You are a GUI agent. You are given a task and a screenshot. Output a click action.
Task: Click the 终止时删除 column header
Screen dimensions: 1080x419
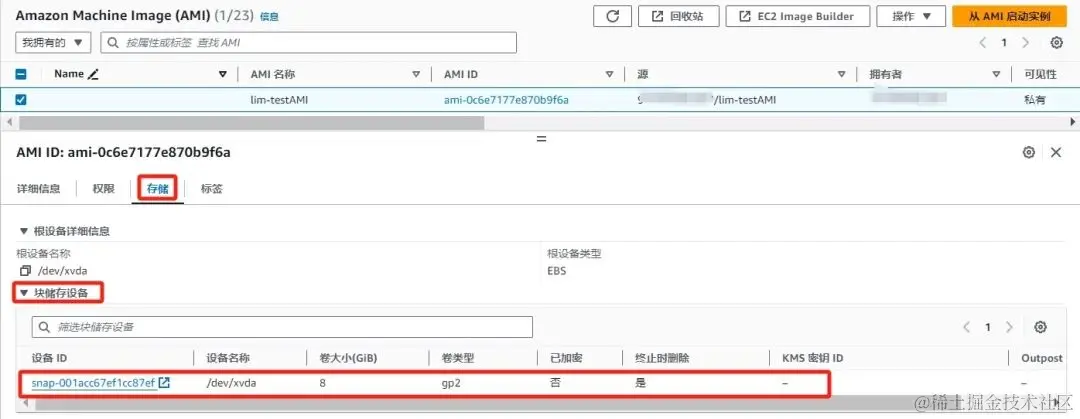[x=663, y=358]
